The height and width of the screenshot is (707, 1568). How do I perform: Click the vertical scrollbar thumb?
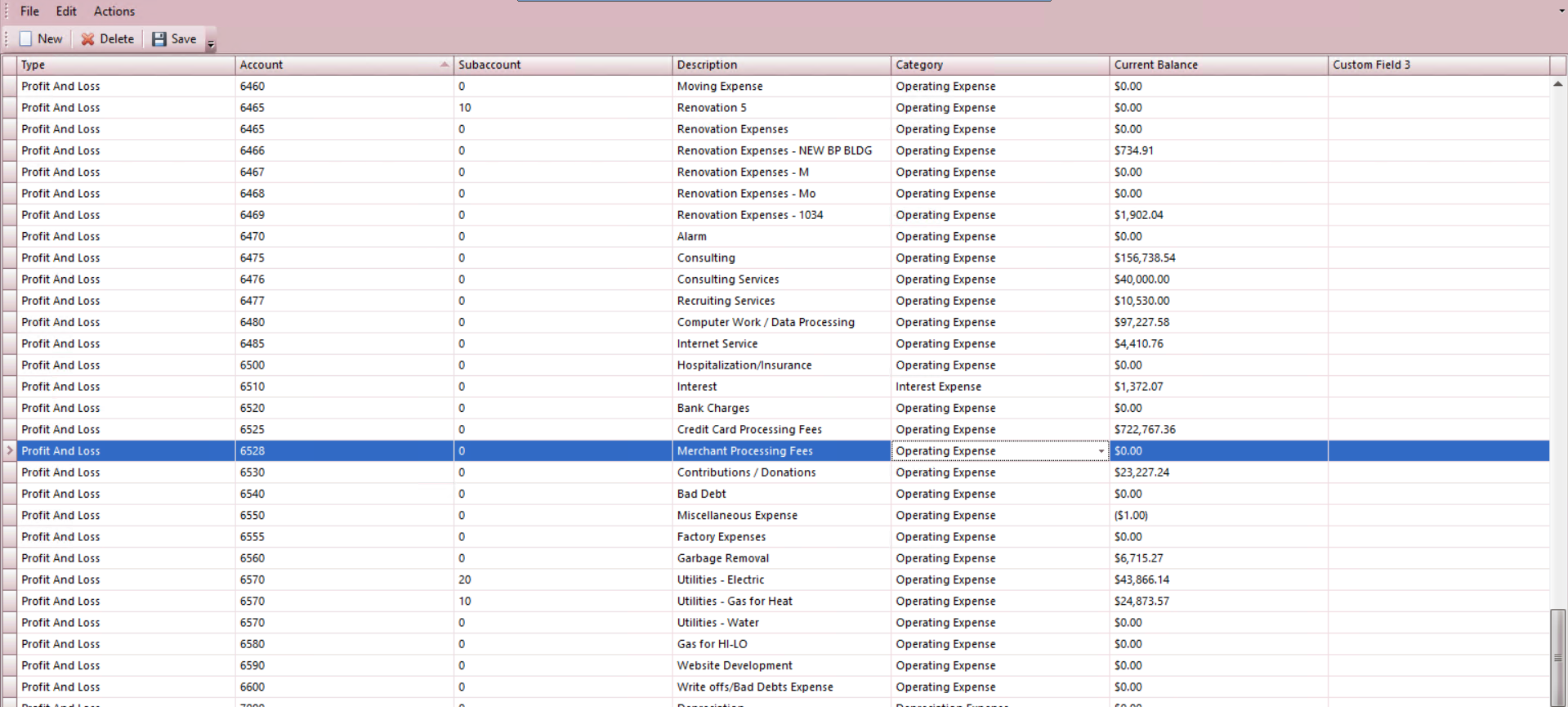[x=1558, y=654]
